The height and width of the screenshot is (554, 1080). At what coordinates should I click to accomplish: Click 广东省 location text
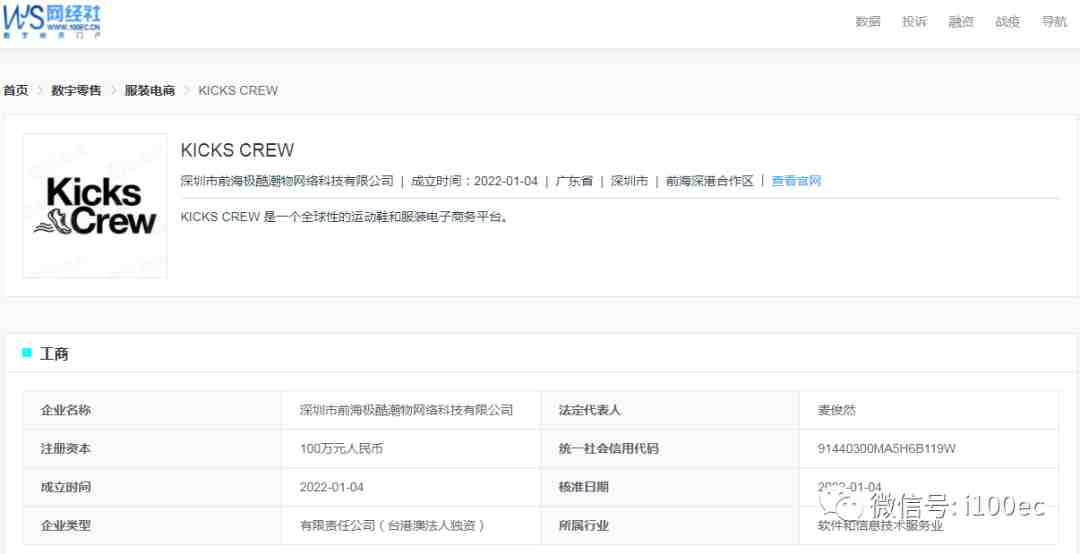pyautogui.click(x=574, y=181)
